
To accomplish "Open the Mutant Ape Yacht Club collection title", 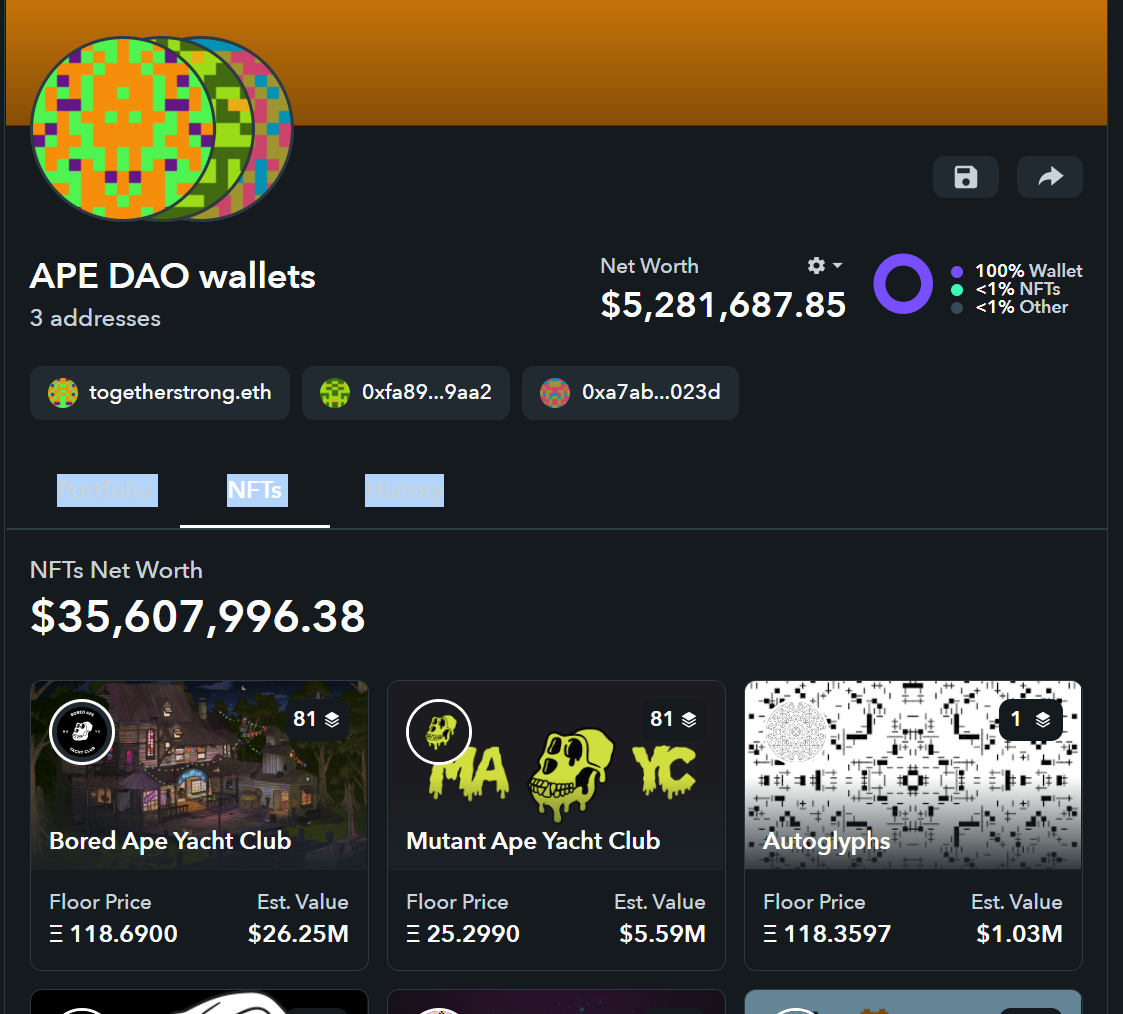I will [533, 841].
